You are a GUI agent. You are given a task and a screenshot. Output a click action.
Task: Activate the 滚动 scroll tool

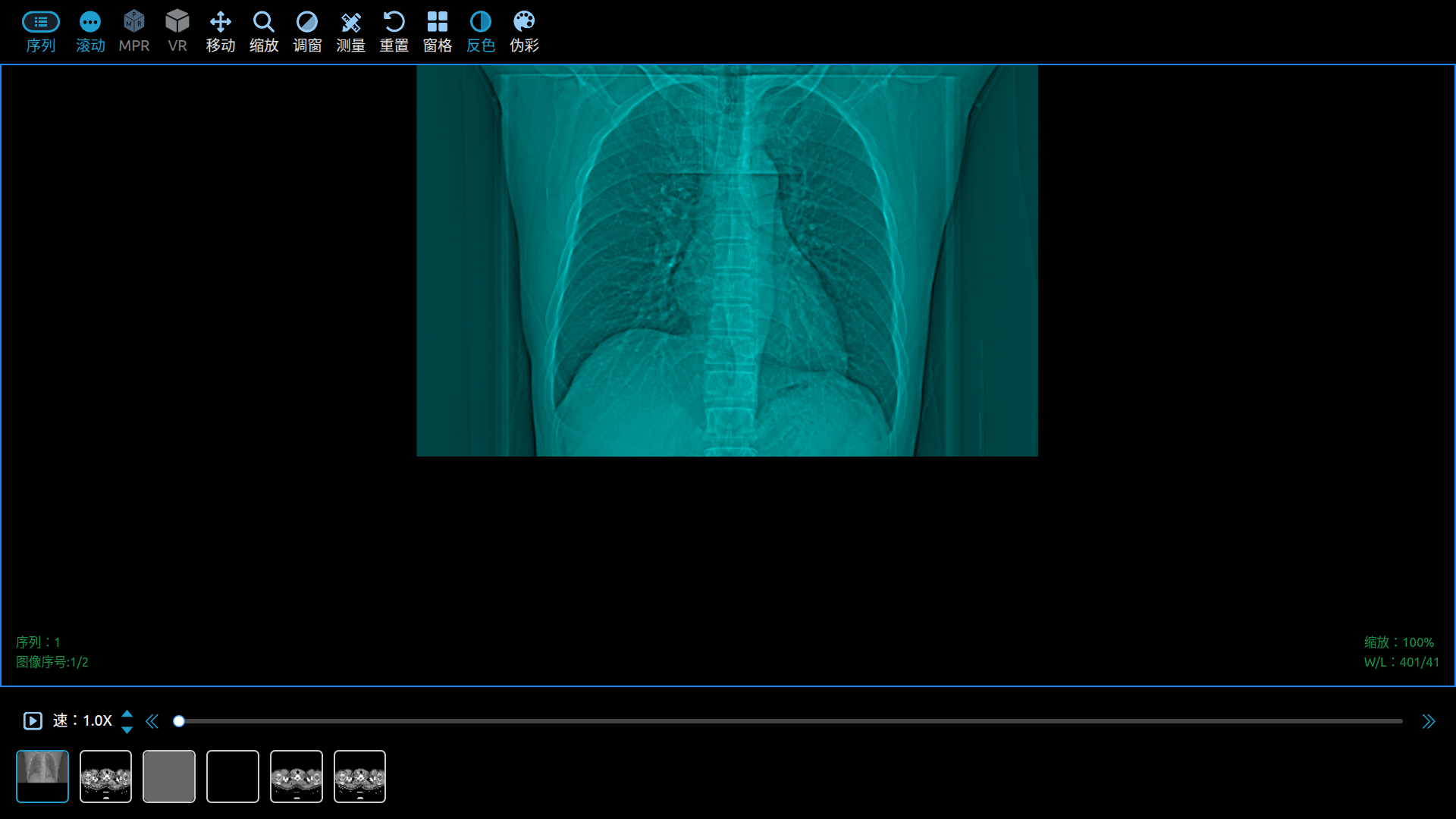click(x=89, y=30)
